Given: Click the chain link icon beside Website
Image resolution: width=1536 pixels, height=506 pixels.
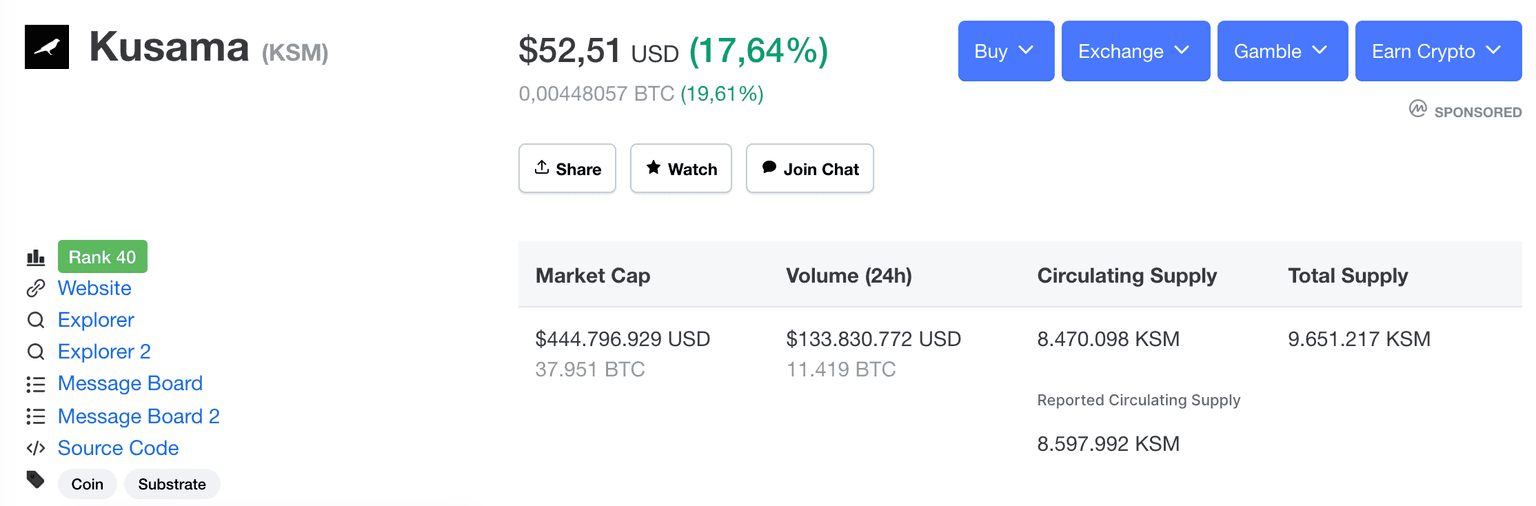Looking at the screenshot, I should [x=36, y=288].
